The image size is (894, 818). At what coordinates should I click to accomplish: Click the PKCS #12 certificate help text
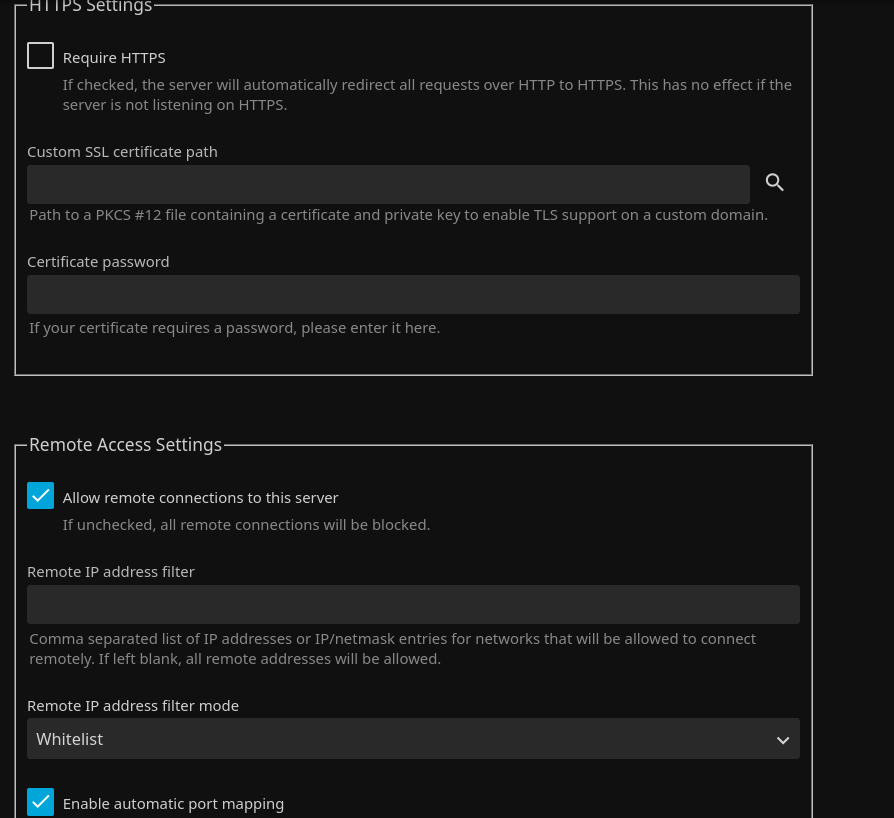click(x=398, y=215)
